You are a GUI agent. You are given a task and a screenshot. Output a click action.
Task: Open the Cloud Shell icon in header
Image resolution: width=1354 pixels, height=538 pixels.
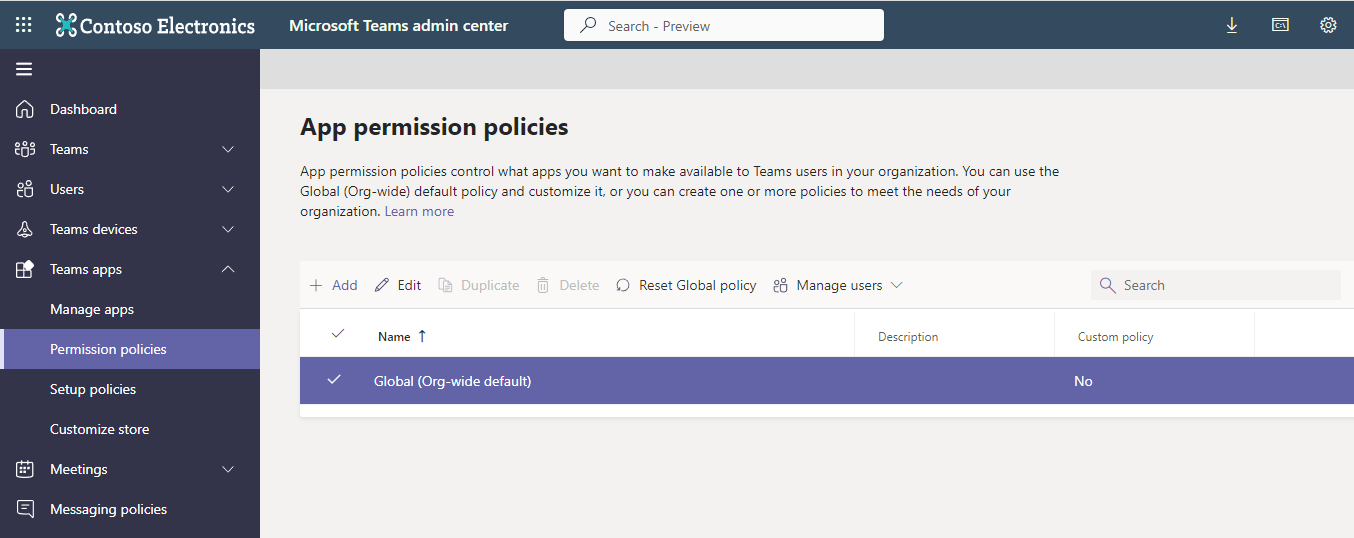point(1280,25)
